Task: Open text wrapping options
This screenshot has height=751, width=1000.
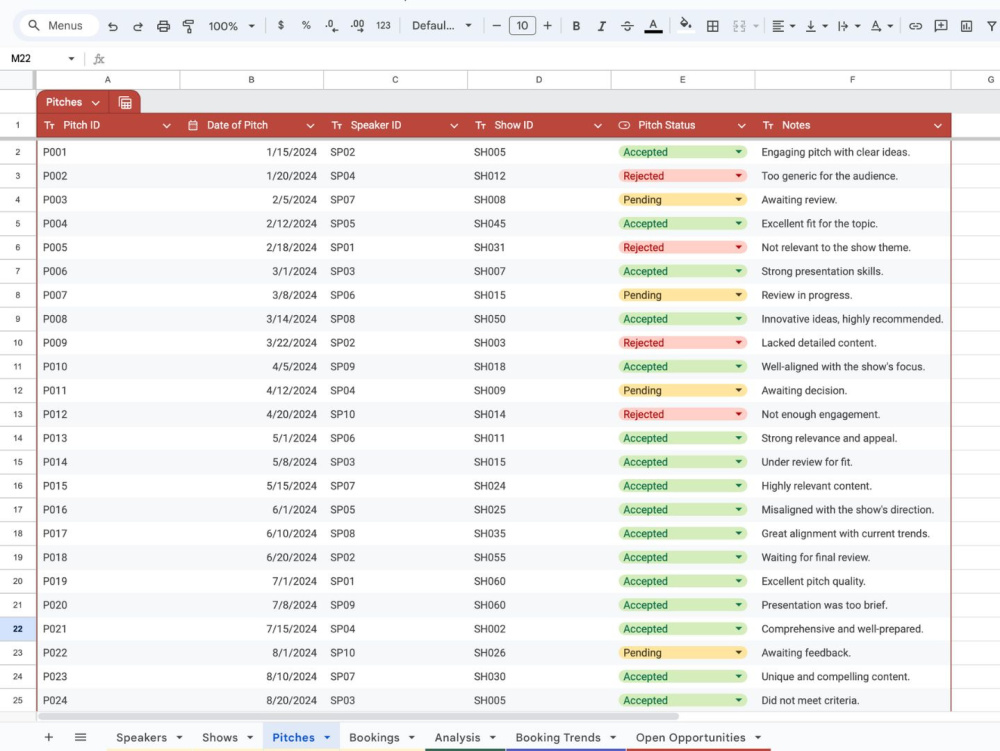Action: 848,26
